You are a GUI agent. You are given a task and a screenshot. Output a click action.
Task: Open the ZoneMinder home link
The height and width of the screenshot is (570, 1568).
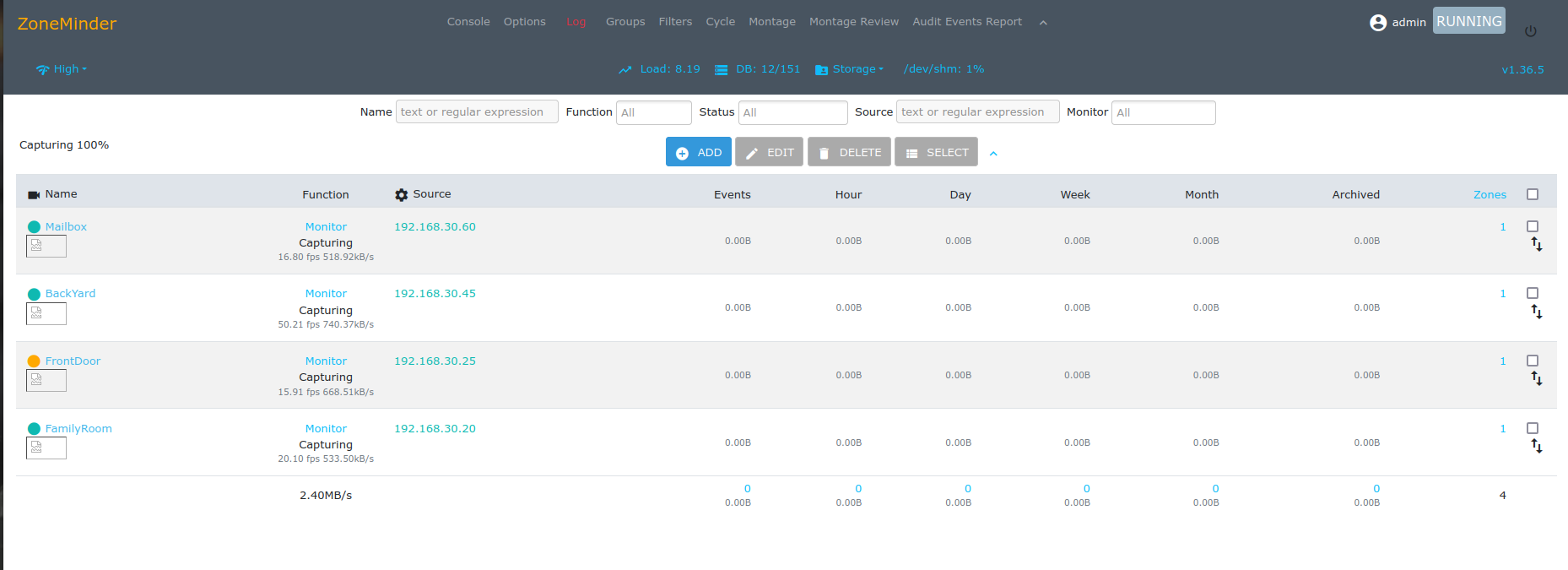[x=67, y=24]
